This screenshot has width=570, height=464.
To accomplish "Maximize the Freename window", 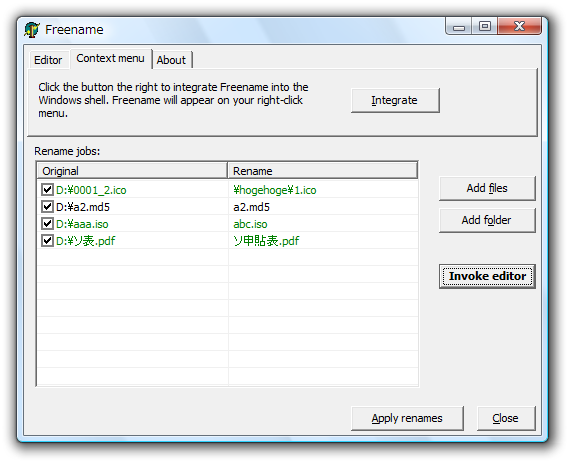I will pyautogui.click(x=485, y=27).
